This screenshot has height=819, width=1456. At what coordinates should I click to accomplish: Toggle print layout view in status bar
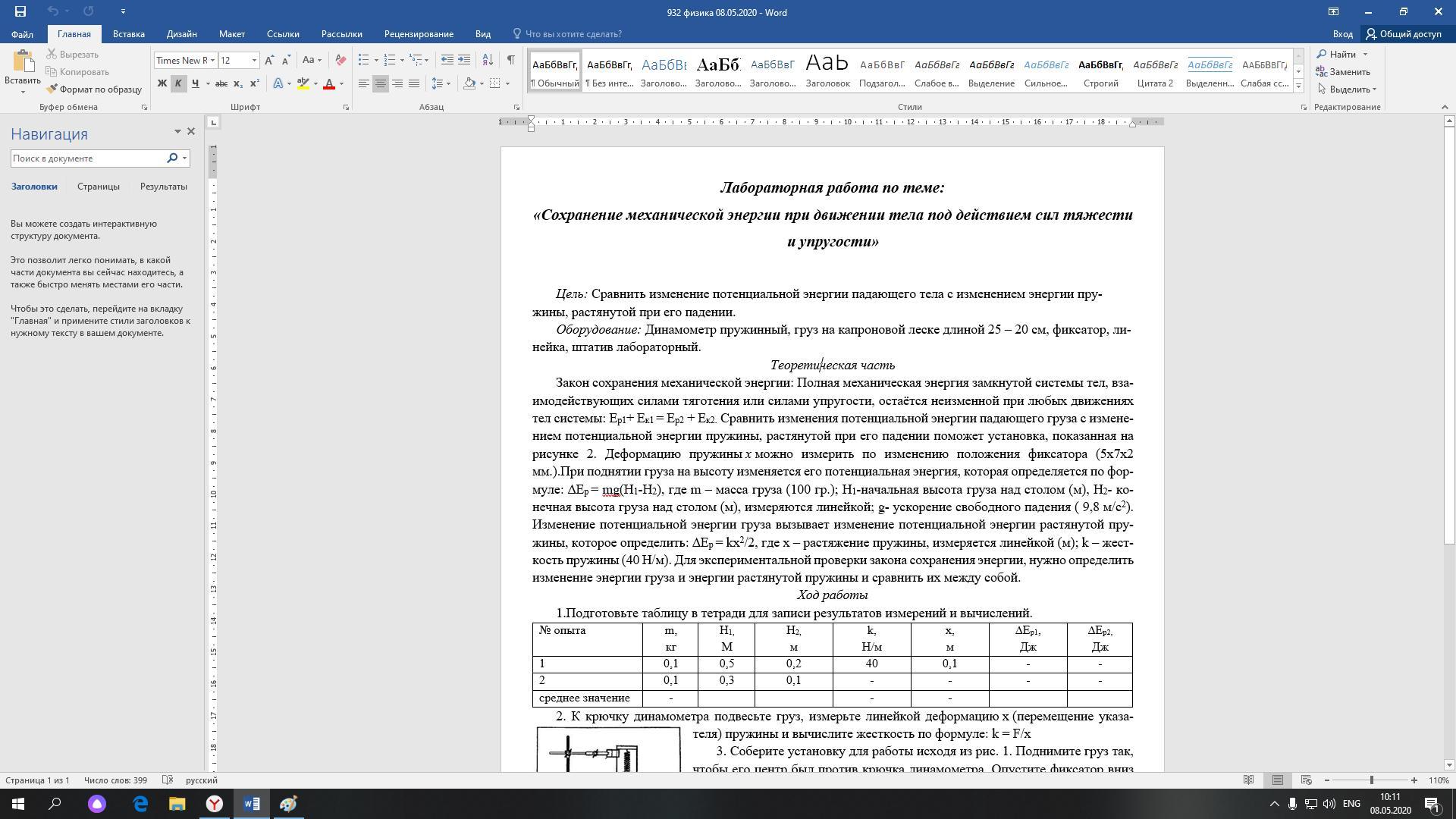[x=1278, y=780]
